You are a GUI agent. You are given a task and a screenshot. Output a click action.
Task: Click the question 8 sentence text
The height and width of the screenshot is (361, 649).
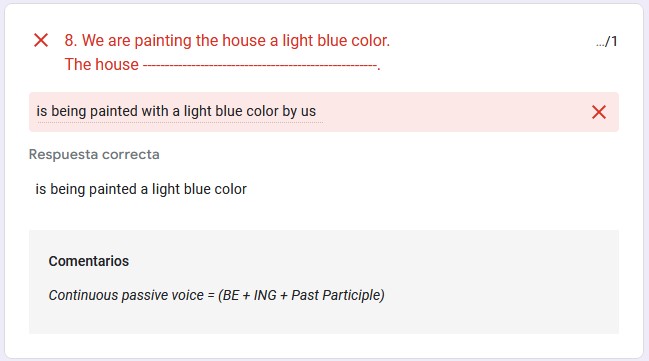227,41
